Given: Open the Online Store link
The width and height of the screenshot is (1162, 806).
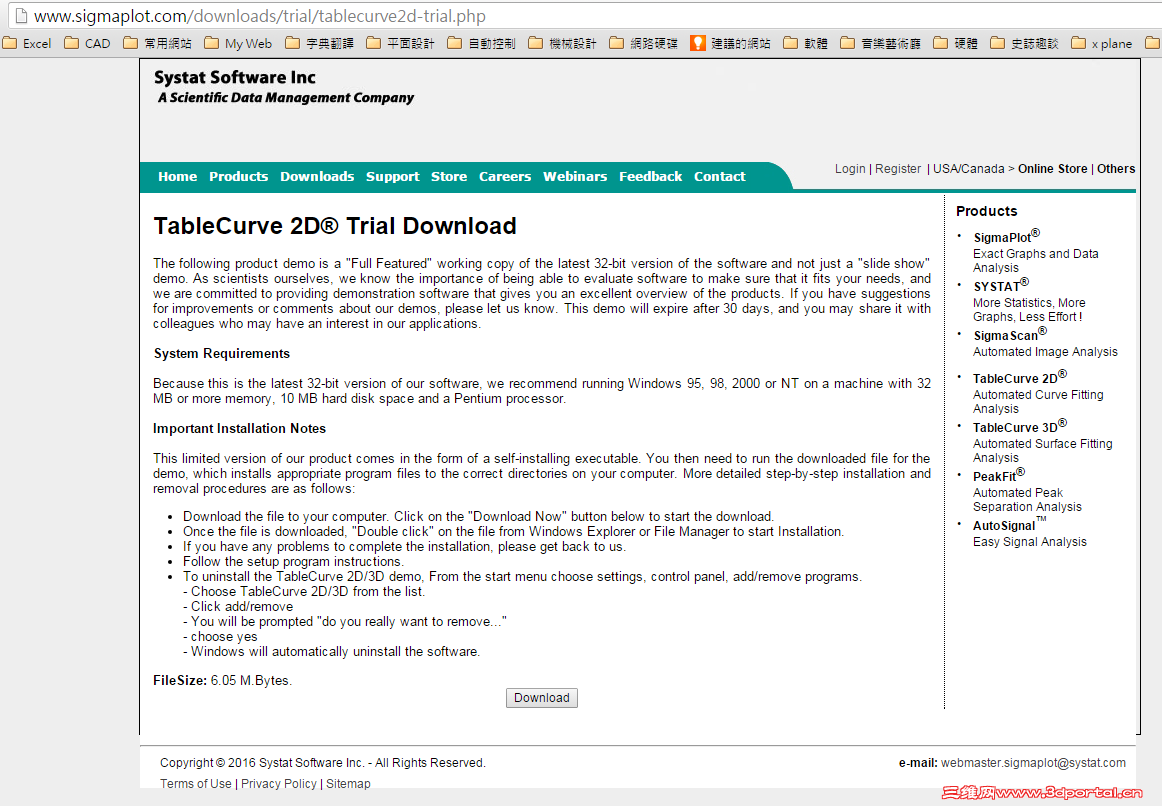Looking at the screenshot, I should point(1052,169).
